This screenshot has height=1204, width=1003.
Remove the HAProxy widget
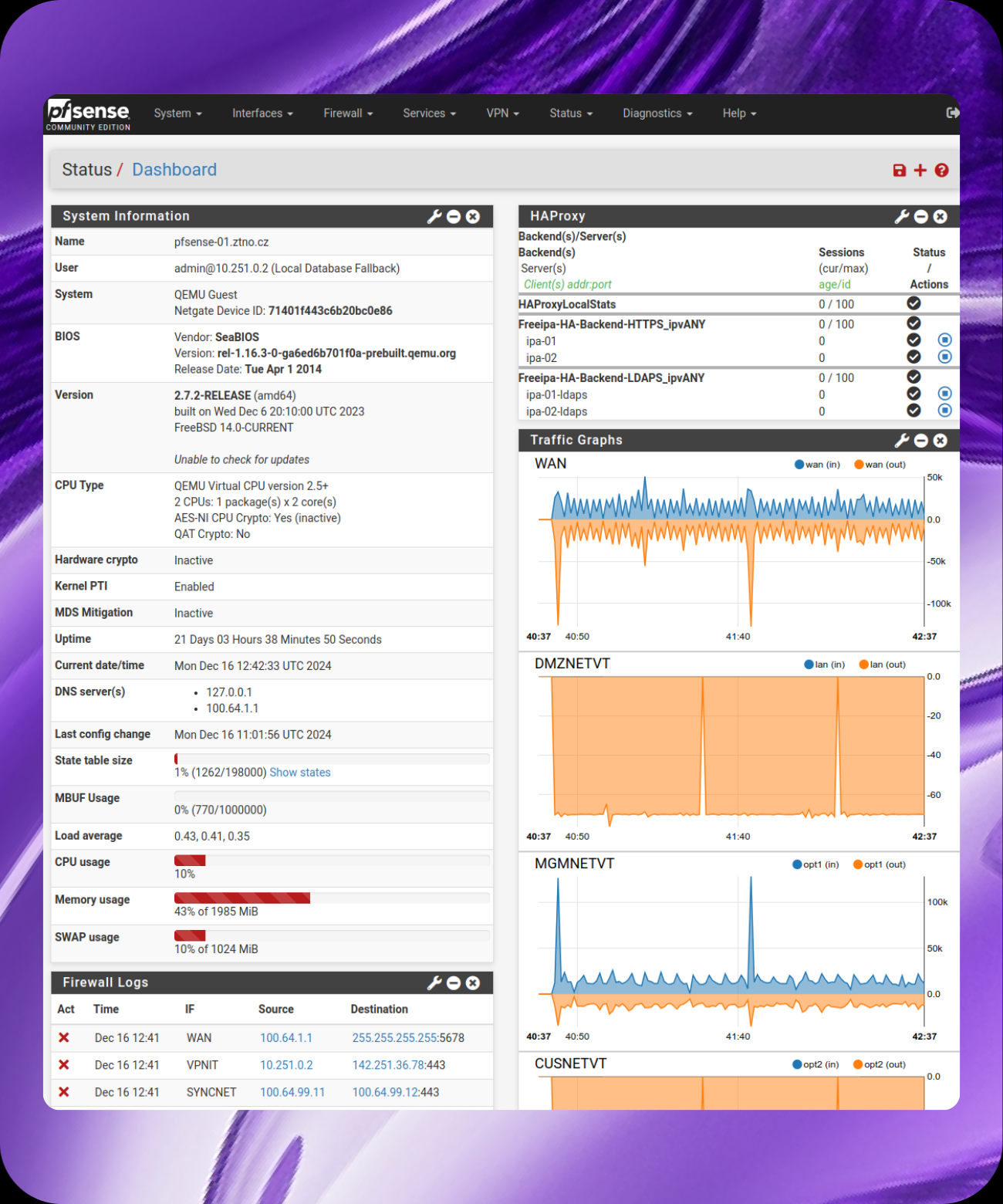(x=941, y=217)
